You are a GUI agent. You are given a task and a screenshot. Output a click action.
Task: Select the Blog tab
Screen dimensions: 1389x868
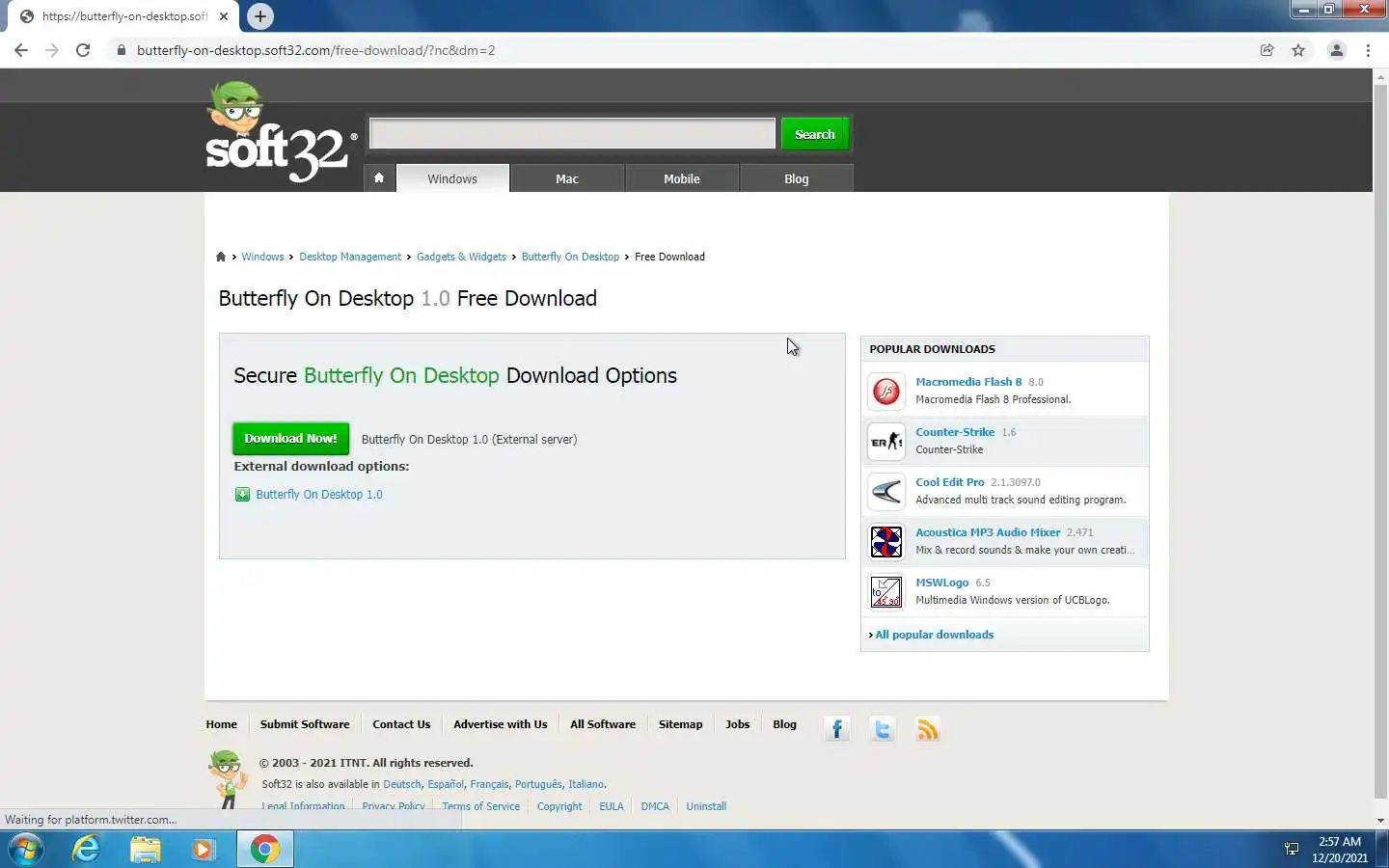coord(797,178)
